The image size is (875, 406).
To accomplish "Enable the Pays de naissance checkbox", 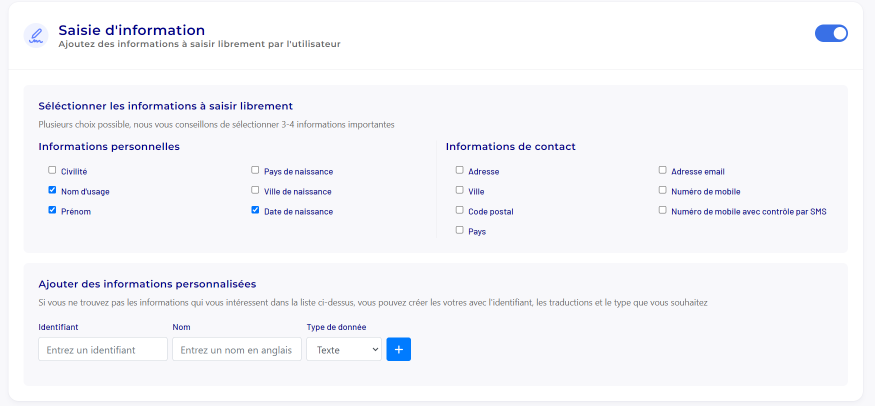I will pyautogui.click(x=255, y=170).
